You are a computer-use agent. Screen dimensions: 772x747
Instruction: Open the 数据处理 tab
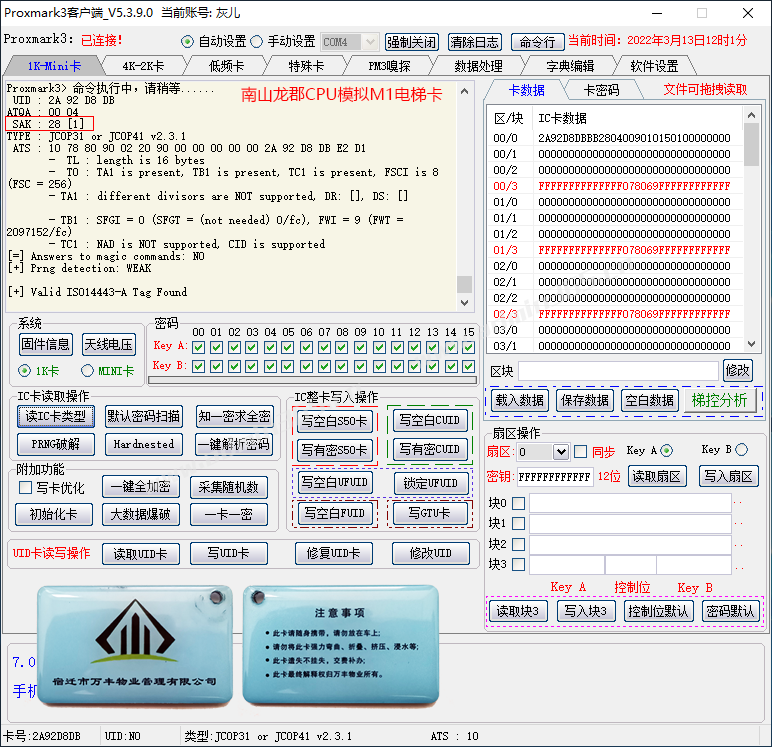point(478,66)
